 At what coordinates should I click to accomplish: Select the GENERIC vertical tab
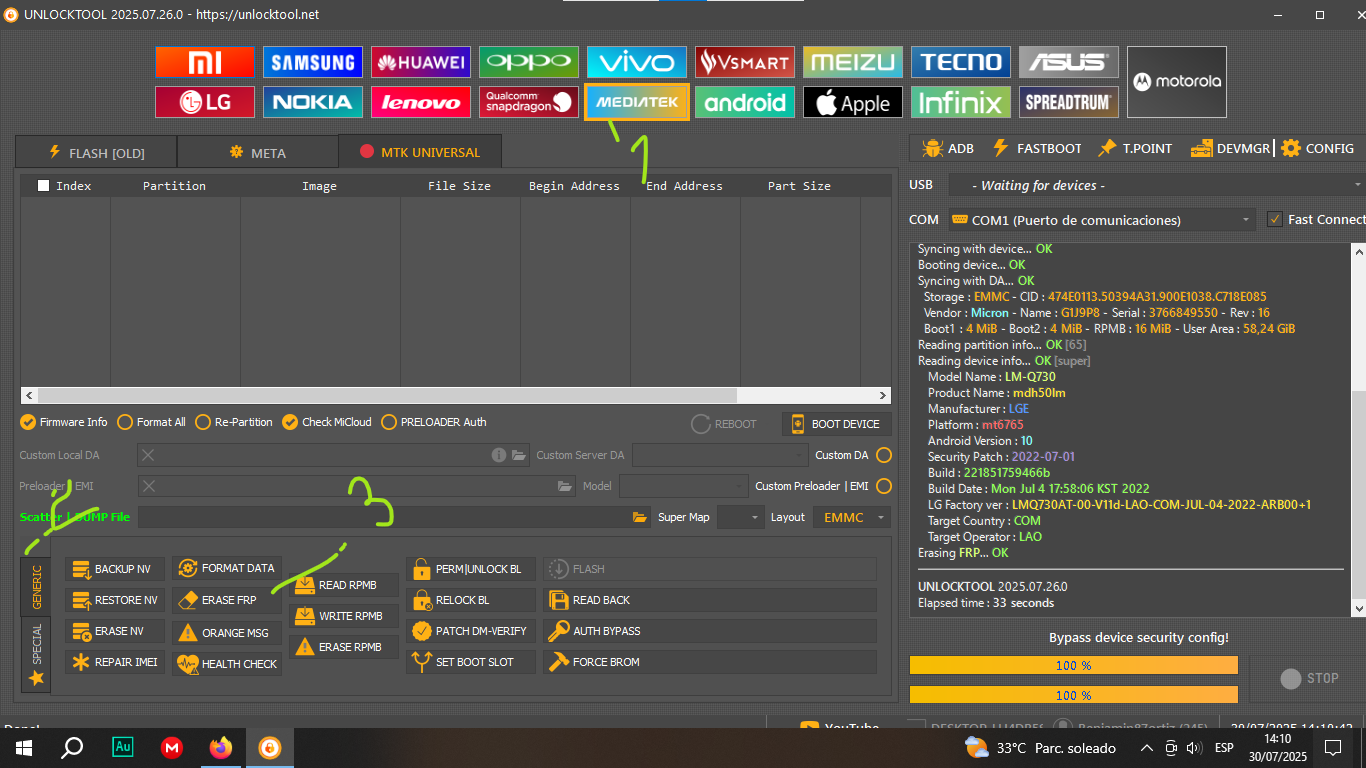tap(36, 587)
